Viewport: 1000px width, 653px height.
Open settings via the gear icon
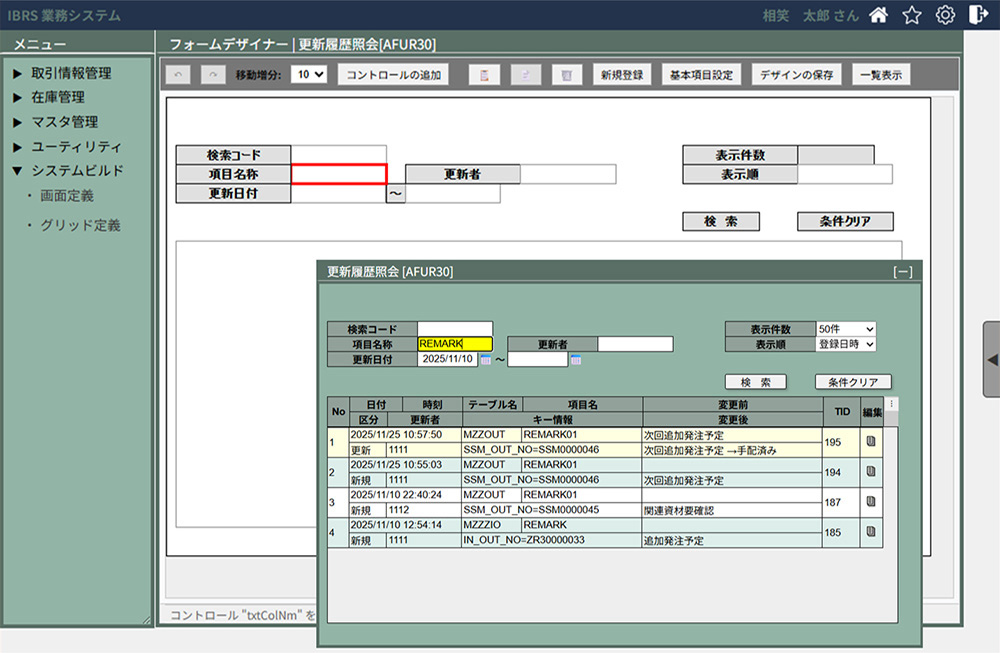point(944,15)
